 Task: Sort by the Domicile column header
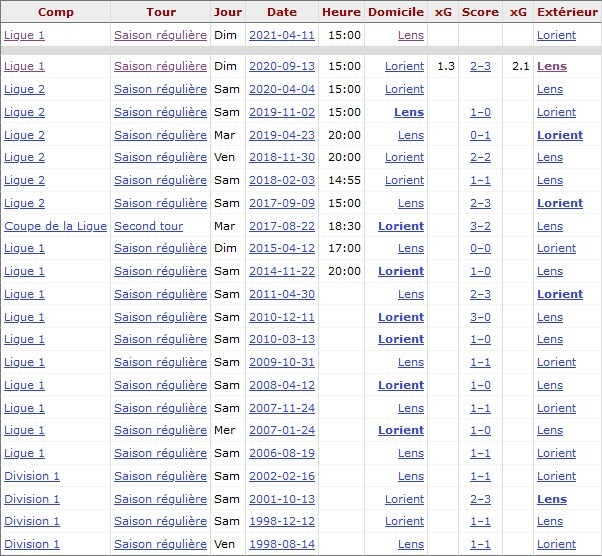pos(395,12)
